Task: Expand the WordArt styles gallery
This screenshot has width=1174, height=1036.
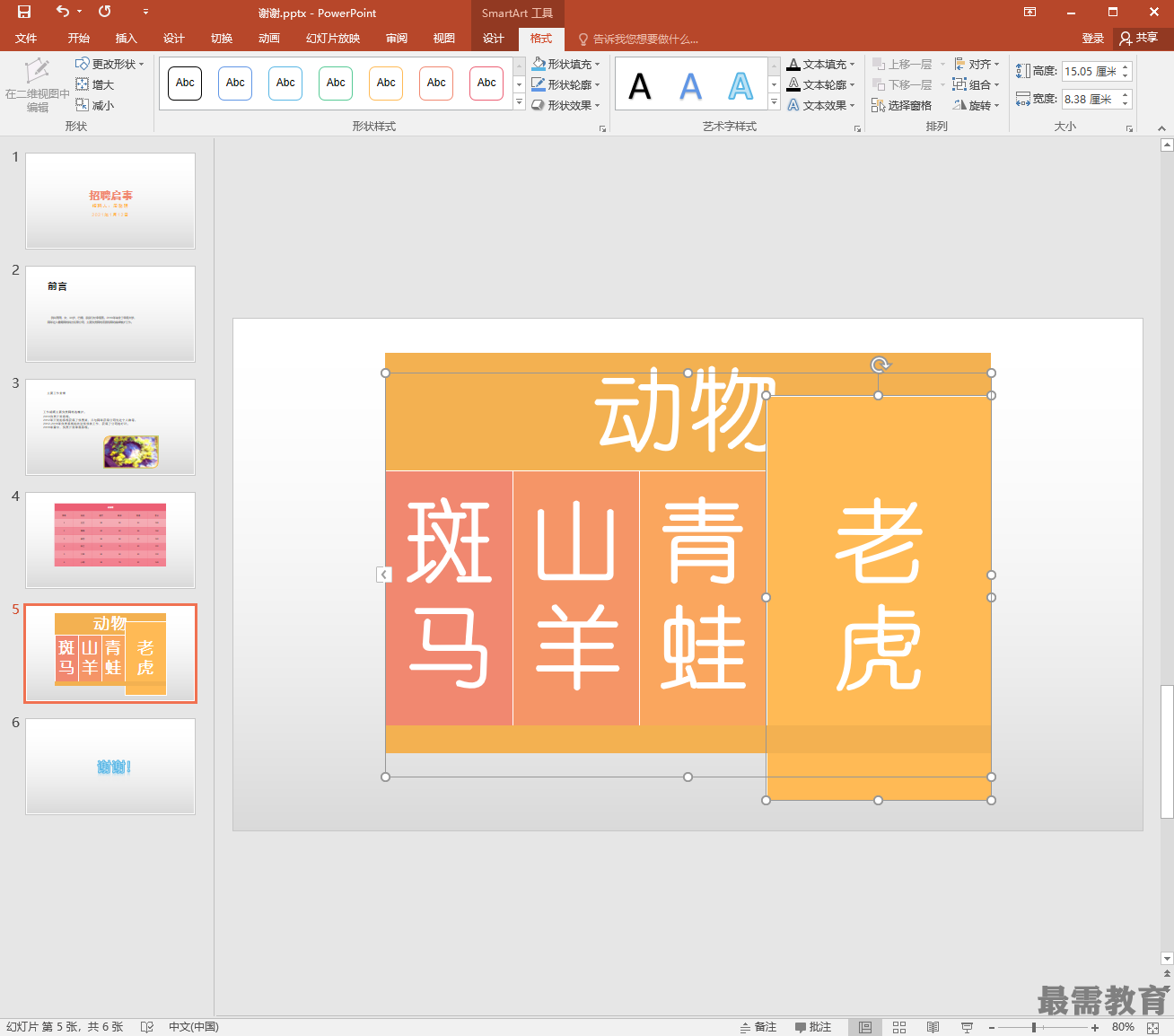Action: (774, 102)
